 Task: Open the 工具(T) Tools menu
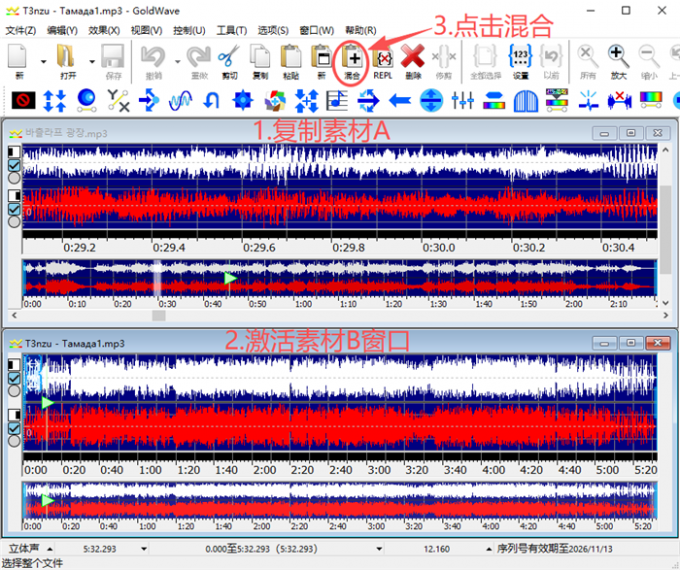pyautogui.click(x=232, y=31)
